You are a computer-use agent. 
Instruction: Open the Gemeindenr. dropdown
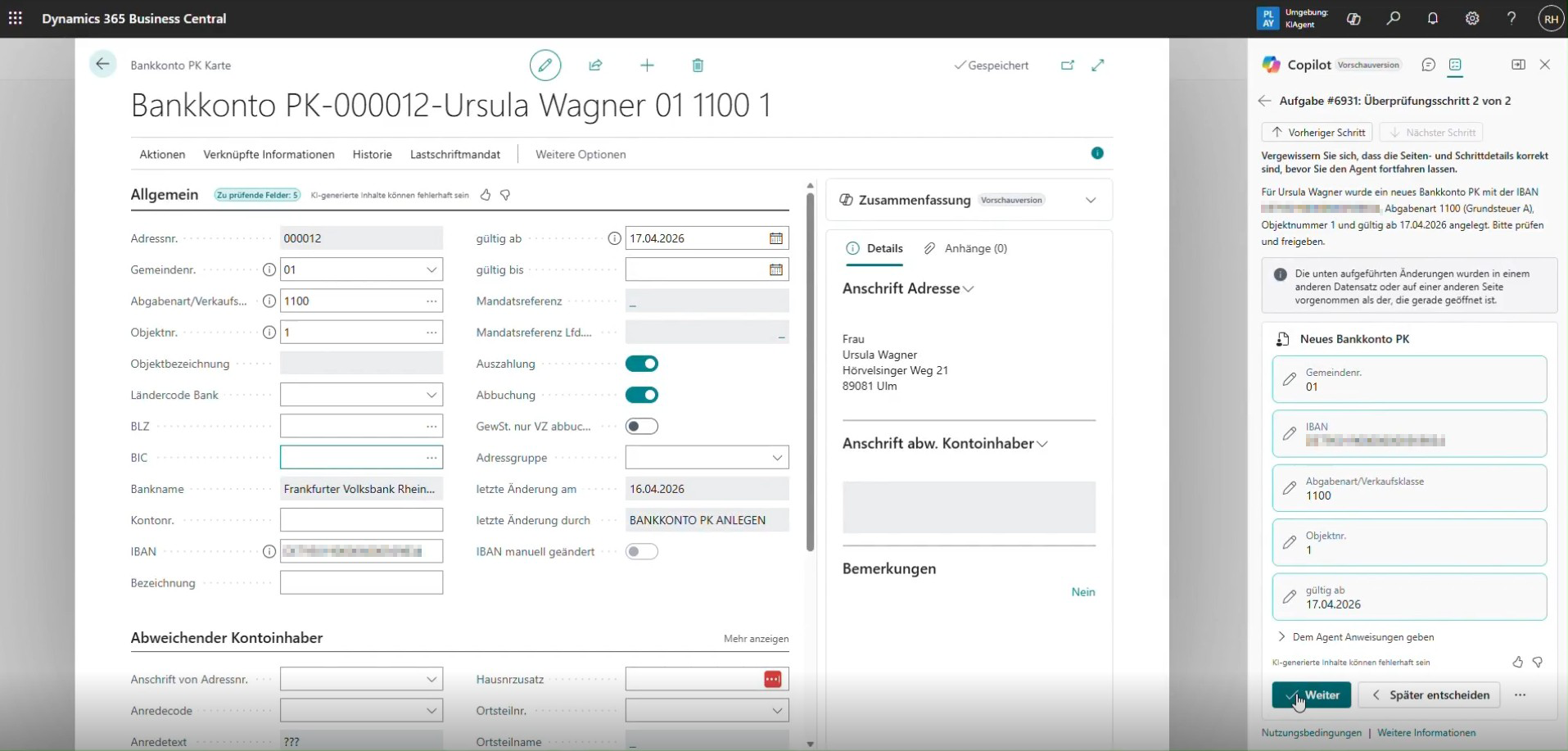click(x=432, y=269)
